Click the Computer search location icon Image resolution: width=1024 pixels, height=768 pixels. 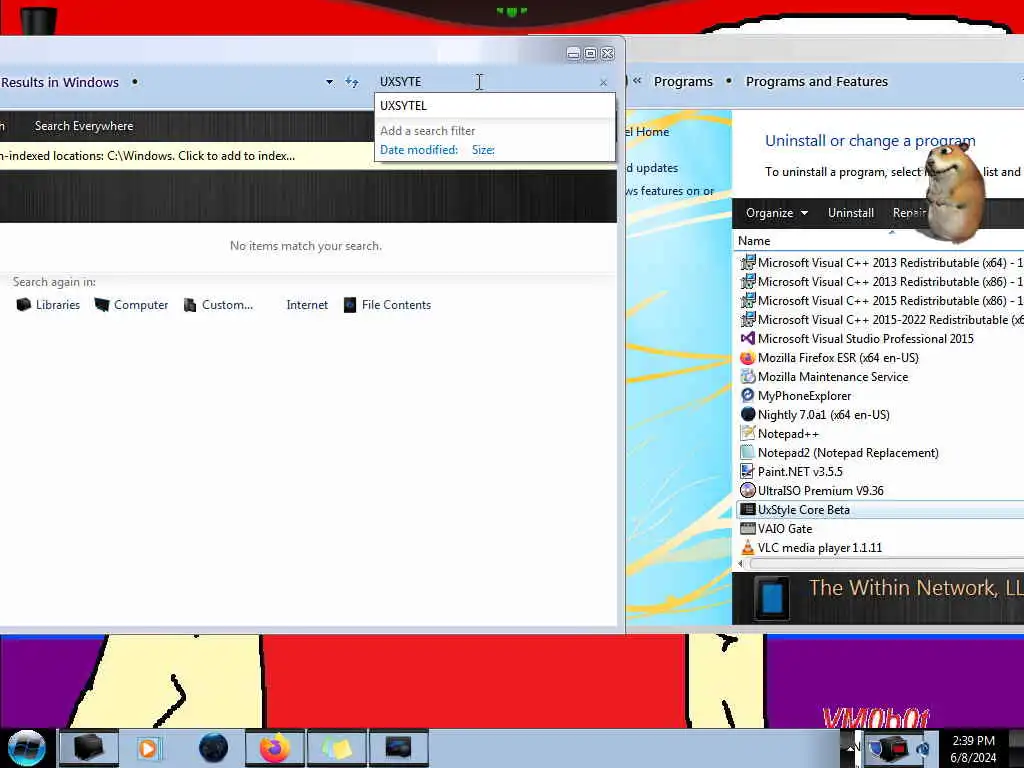coord(102,304)
